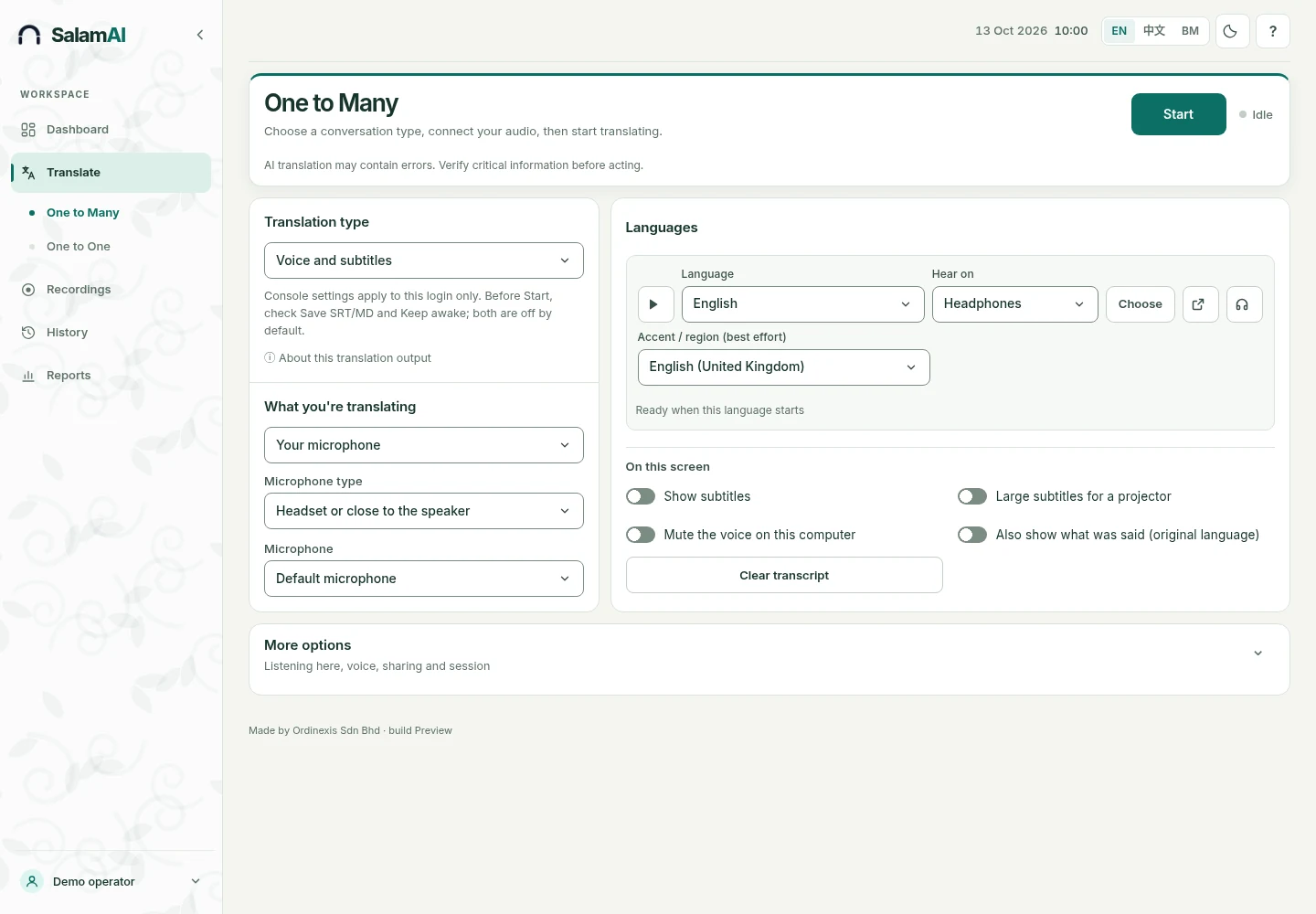This screenshot has height=914, width=1316.
Task: Open the Translation type dropdown
Action: pos(424,260)
